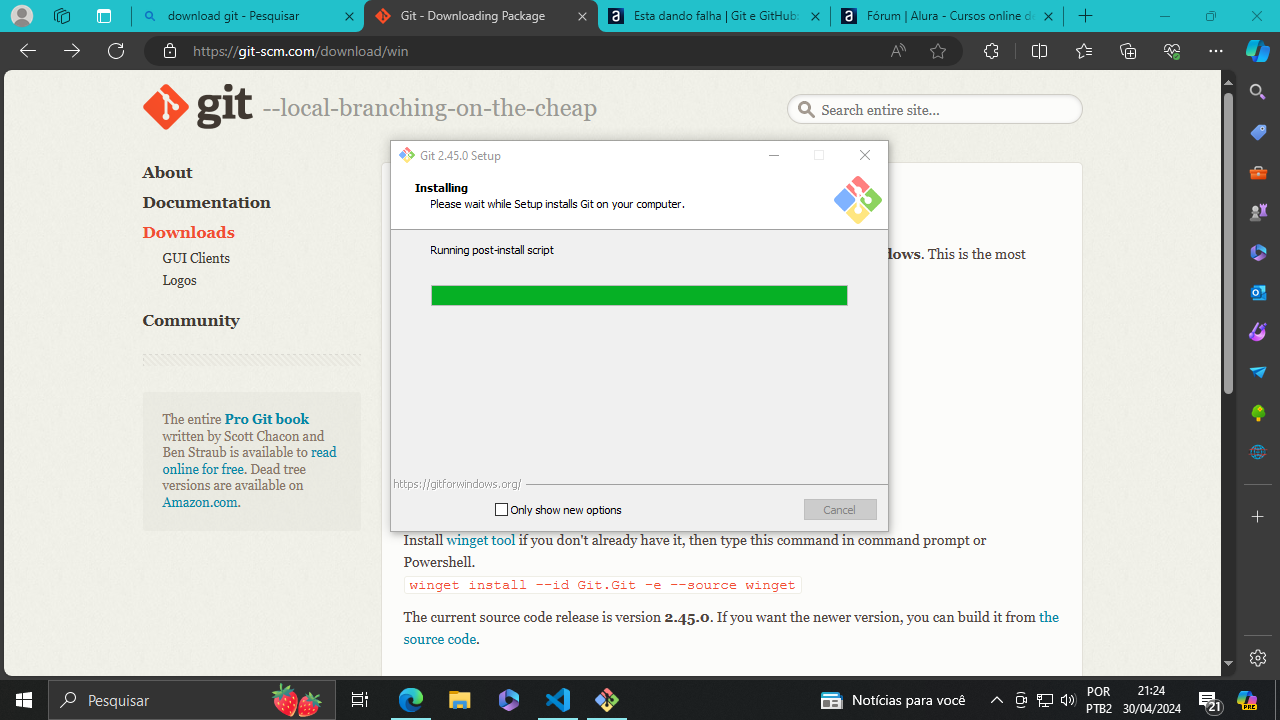Click the git logo on the website
Viewport: 1280px width, 720px height.
[198, 107]
